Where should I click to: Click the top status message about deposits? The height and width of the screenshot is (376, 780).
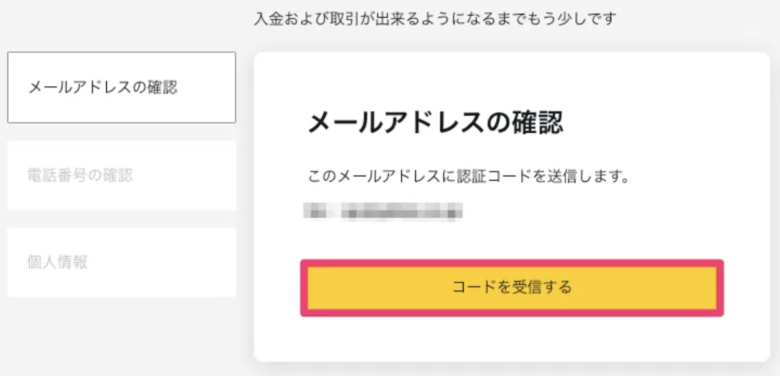pyautogui.click(x=435, y=19)
